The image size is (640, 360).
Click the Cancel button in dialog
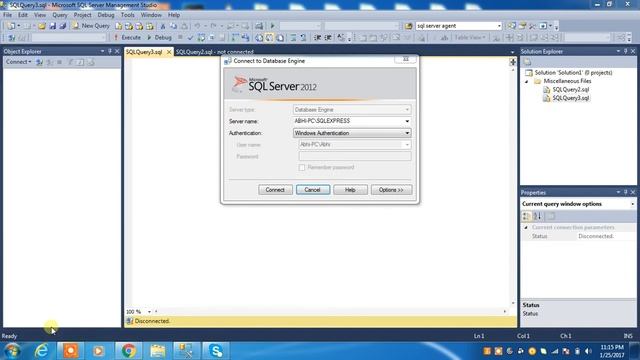pos(313,190)
